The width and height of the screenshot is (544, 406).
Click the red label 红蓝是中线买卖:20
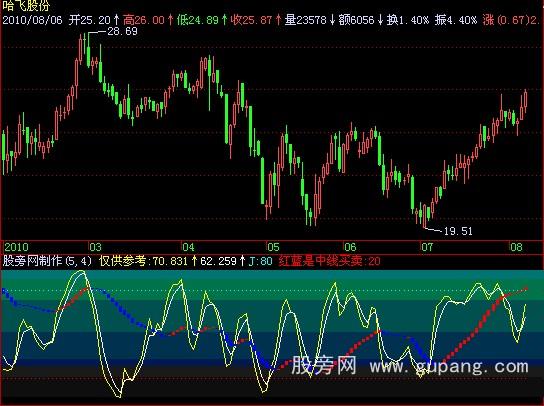pos(329,261)
